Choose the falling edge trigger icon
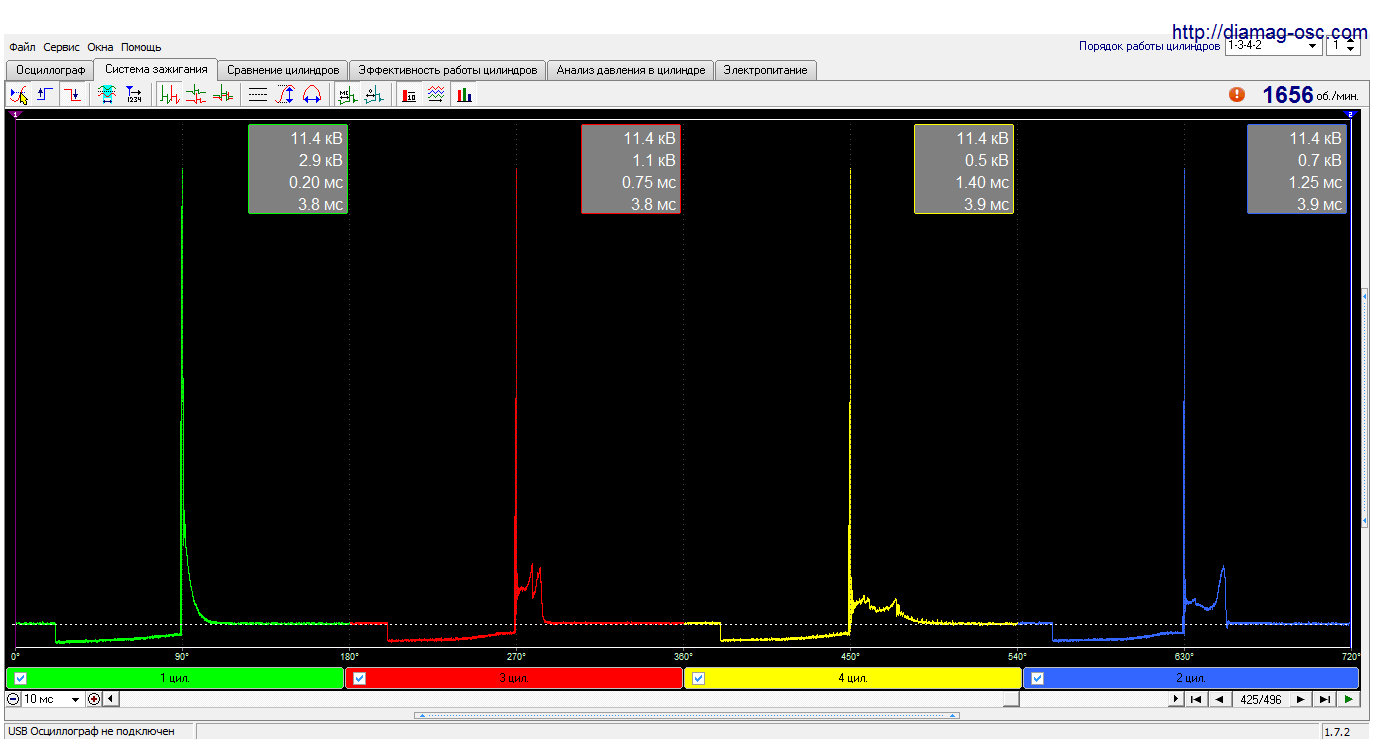Screen dimensions: 1382x744 72,95
